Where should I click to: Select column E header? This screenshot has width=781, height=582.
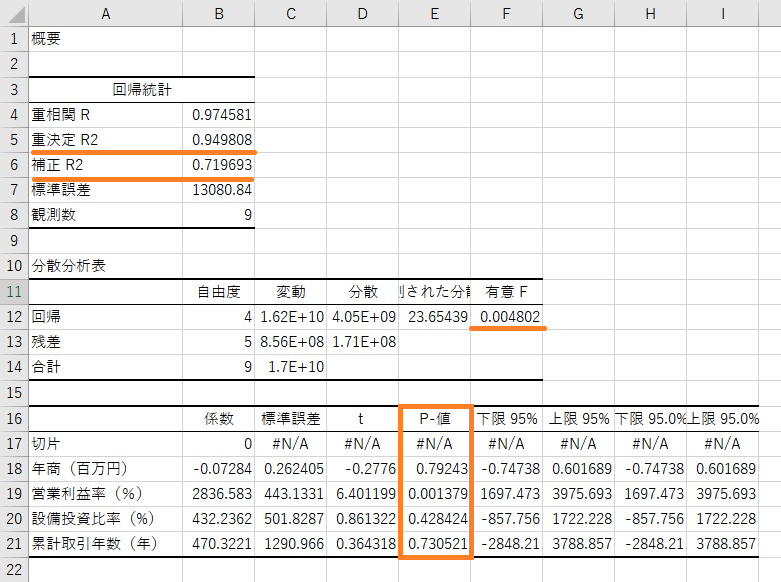click(434, 13)
